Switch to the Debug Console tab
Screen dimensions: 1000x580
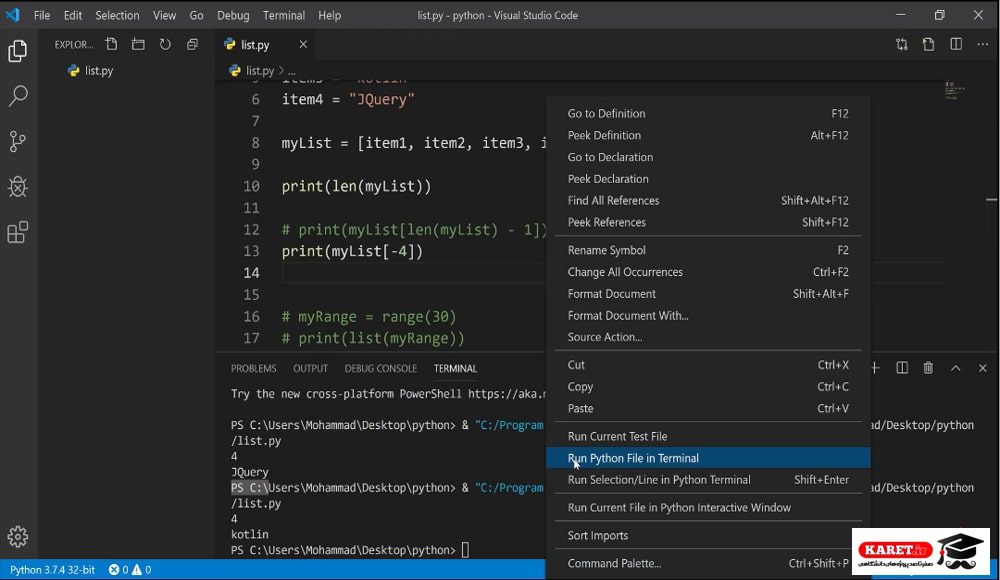pos(381,369)
